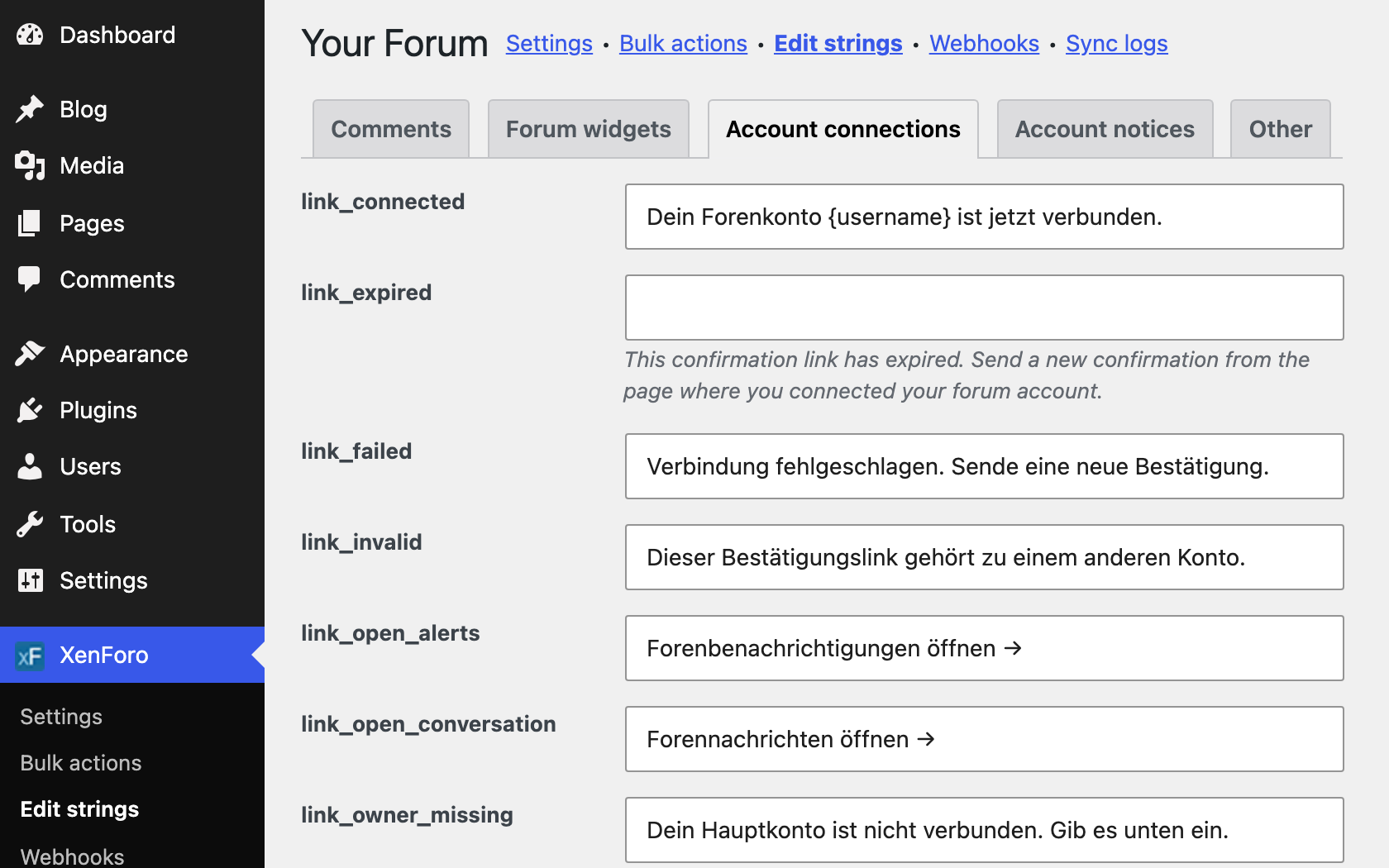Image resolution: width=1389 pixels, height=868 pixels.
Task: Edit the link_connected text field
Action: [985, 217]
